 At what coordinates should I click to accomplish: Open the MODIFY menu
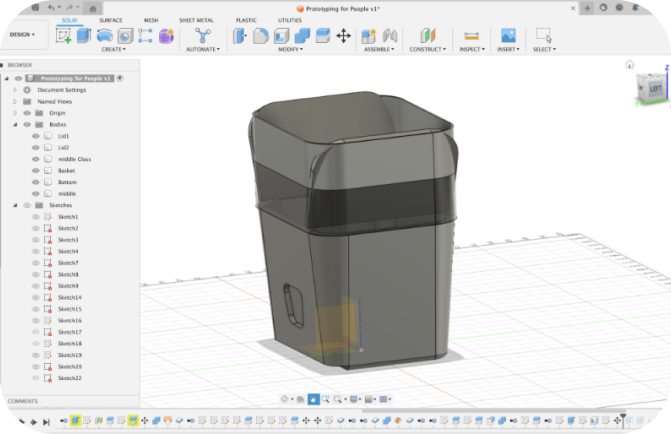tap(291, 48)
